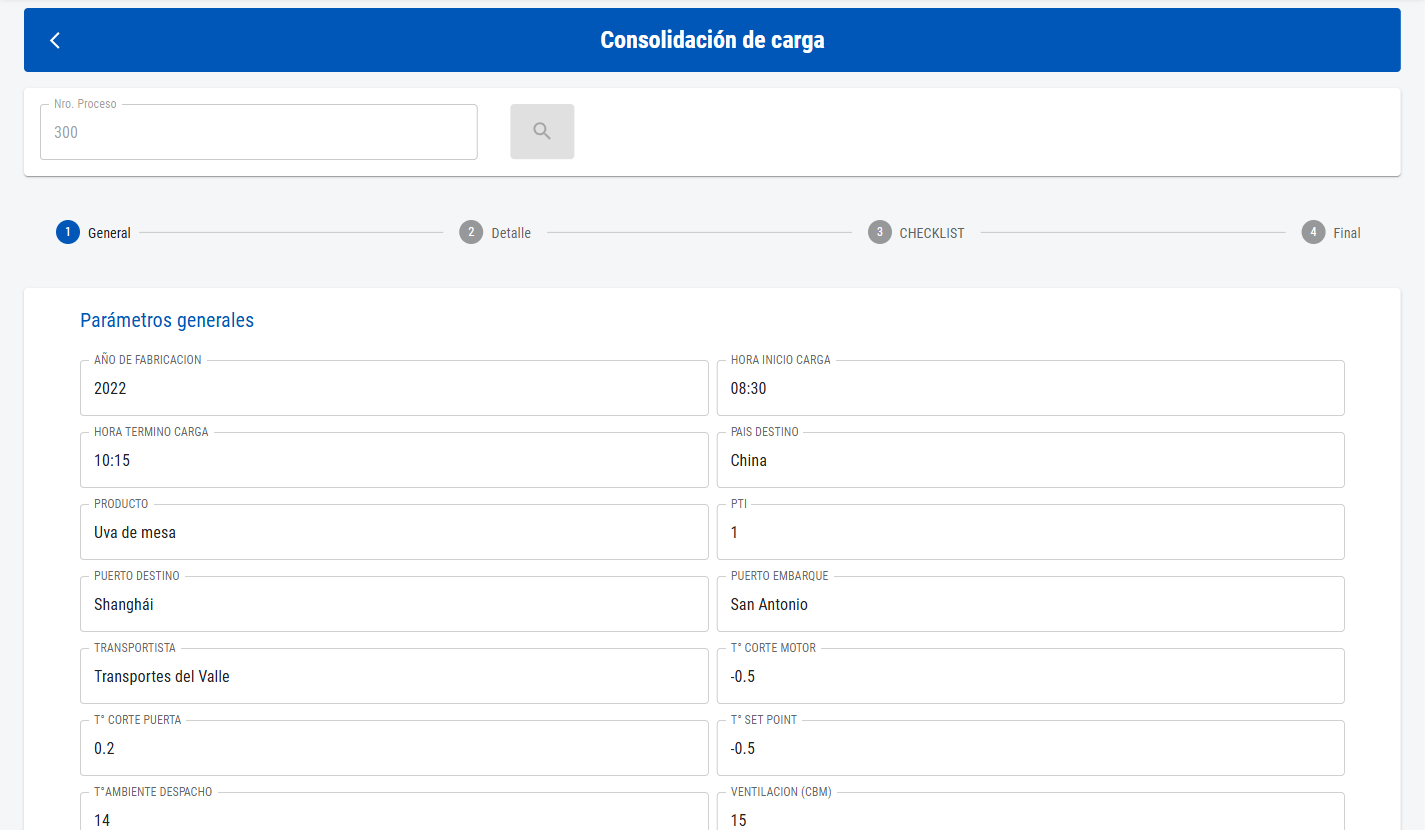
Task: Edit the Transportista field
Action: coord(394,676)
